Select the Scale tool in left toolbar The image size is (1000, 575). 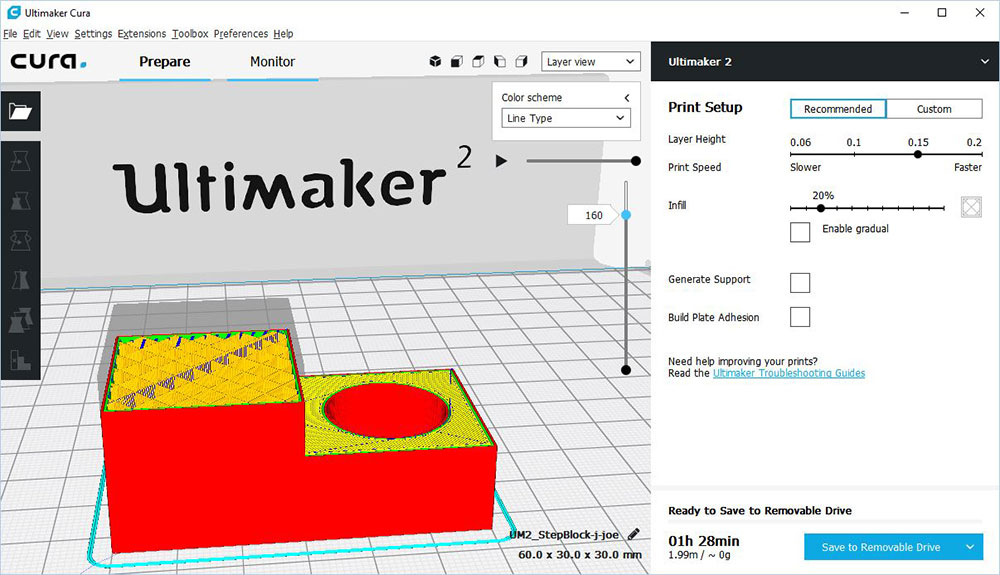coord(20,200)
